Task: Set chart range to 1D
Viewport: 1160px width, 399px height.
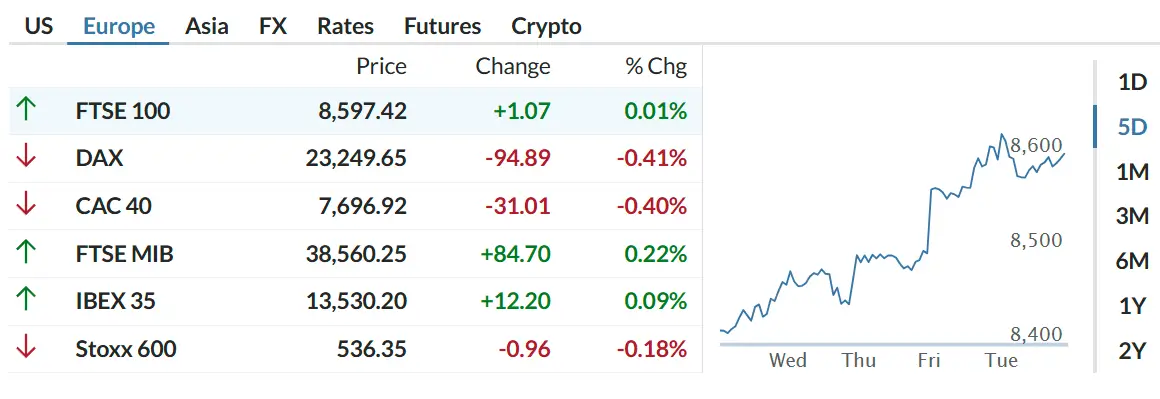Action: 1132,82
